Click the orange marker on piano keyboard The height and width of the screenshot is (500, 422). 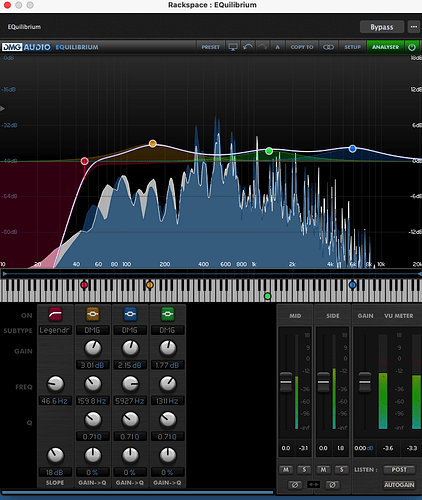point(150,285)
